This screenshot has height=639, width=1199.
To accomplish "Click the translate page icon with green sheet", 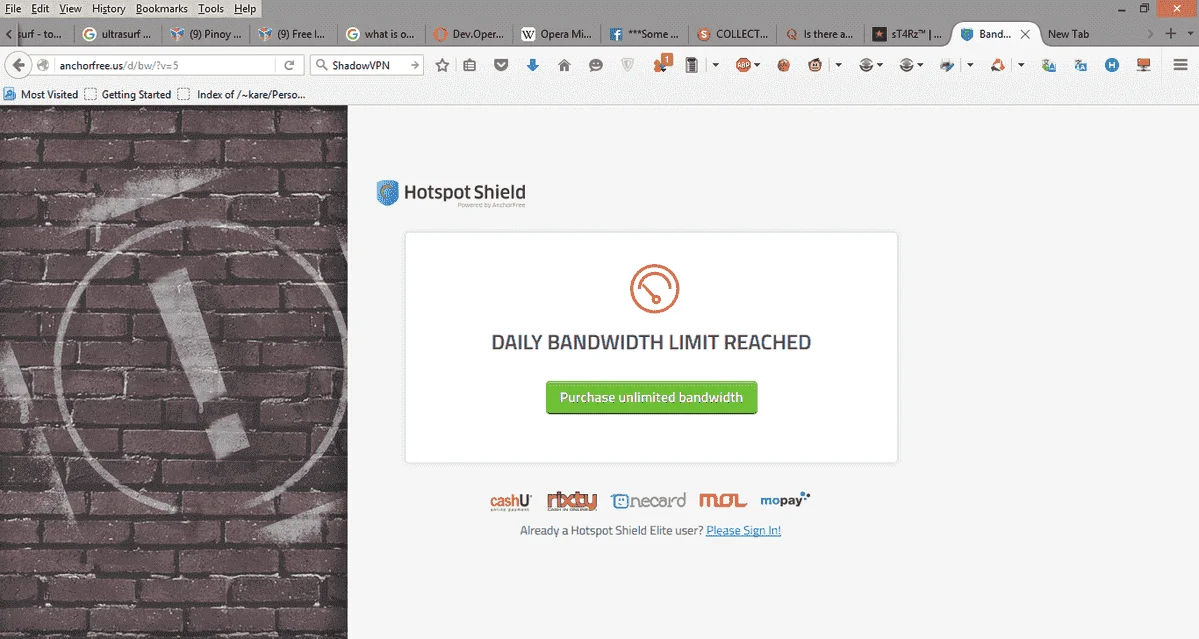I will [x=1049, y=66].
